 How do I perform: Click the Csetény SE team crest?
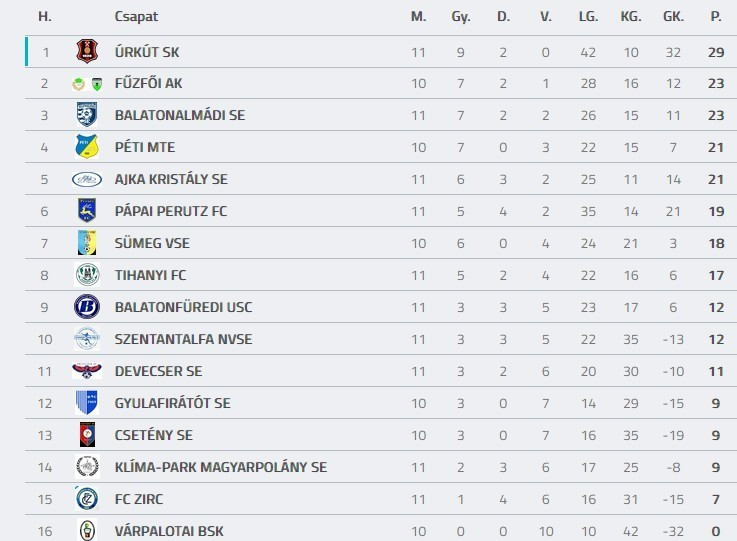tap(87, 435)
